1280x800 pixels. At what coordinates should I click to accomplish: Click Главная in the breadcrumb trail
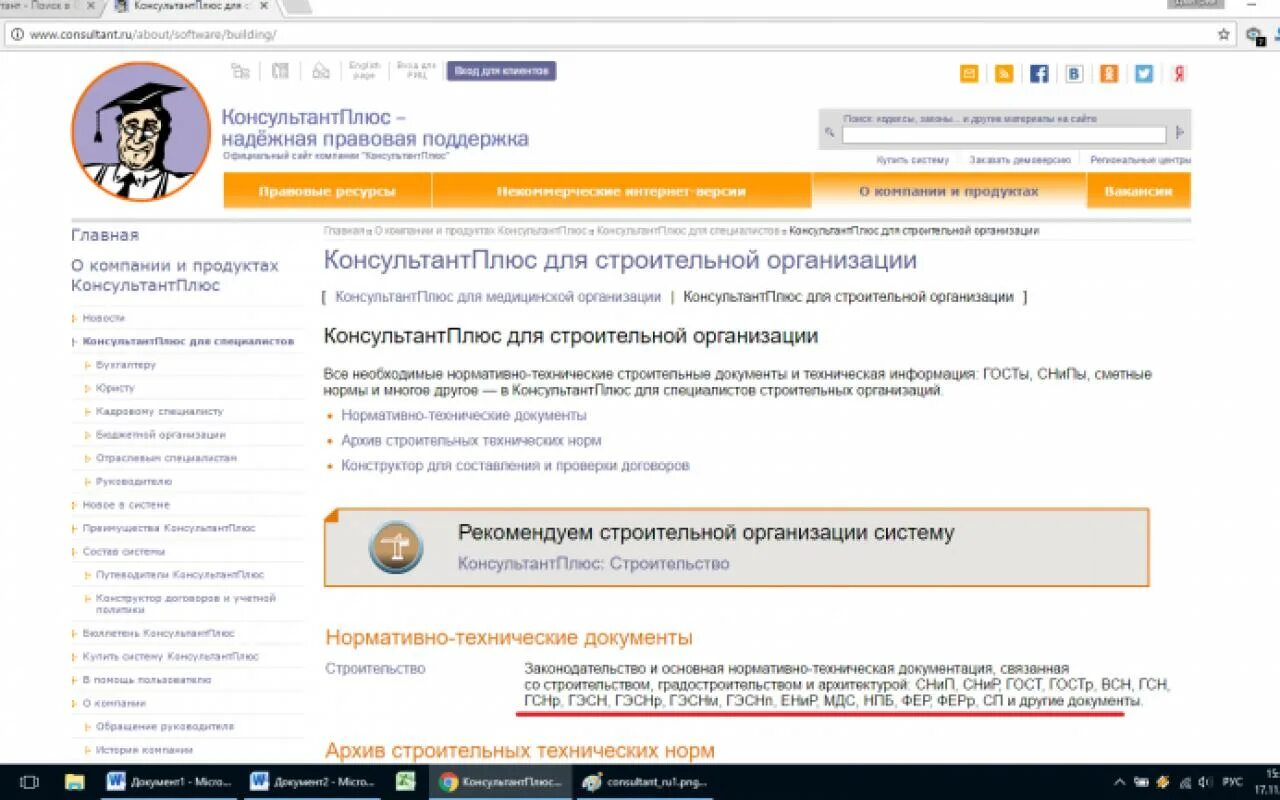tap(343, 231)
